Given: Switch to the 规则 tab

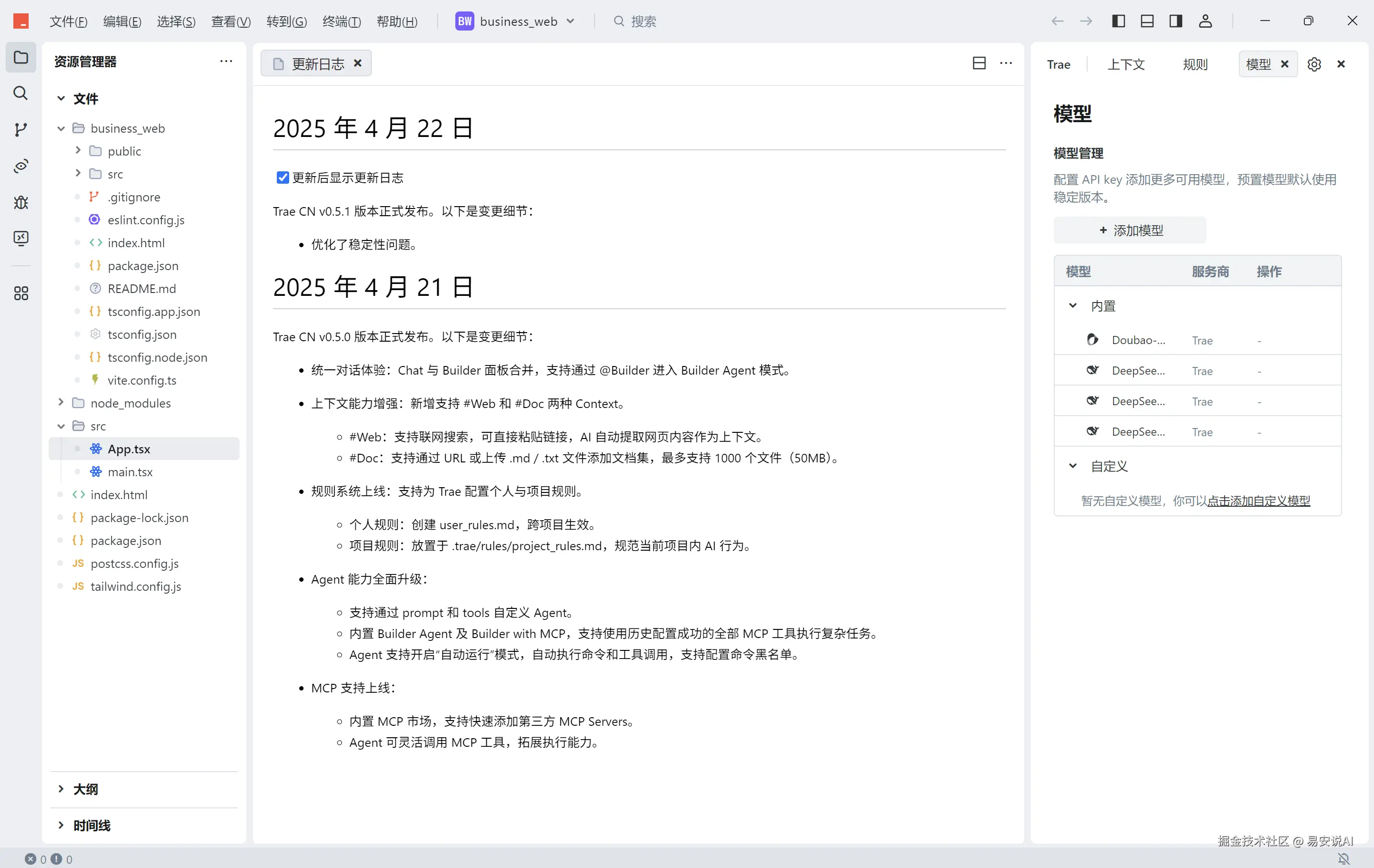Looking at the screenshot, I should (1195, 64).
